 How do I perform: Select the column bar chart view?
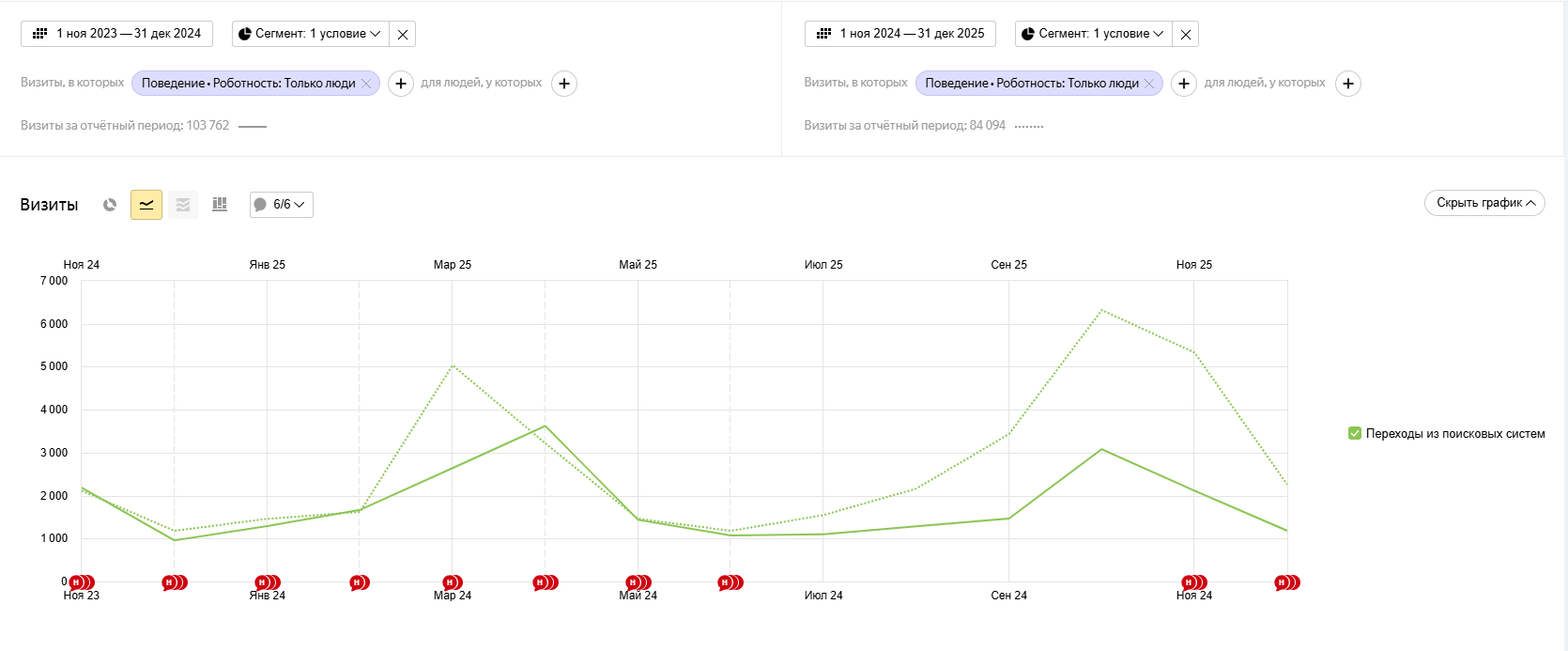(220, 205)
